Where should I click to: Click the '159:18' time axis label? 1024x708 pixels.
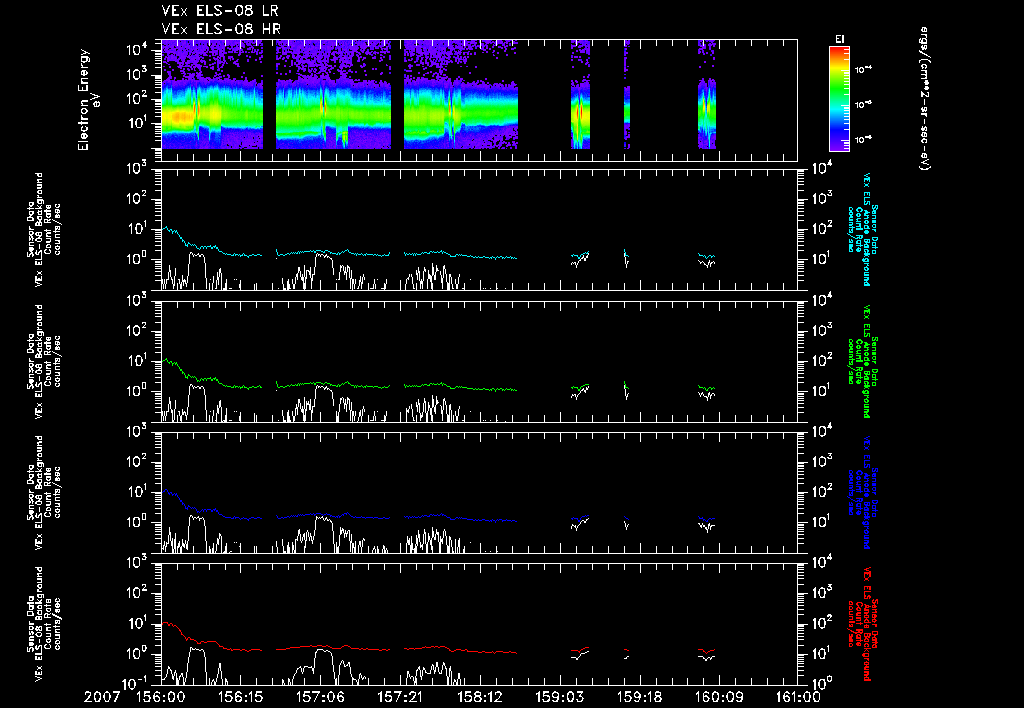[639, 697]
